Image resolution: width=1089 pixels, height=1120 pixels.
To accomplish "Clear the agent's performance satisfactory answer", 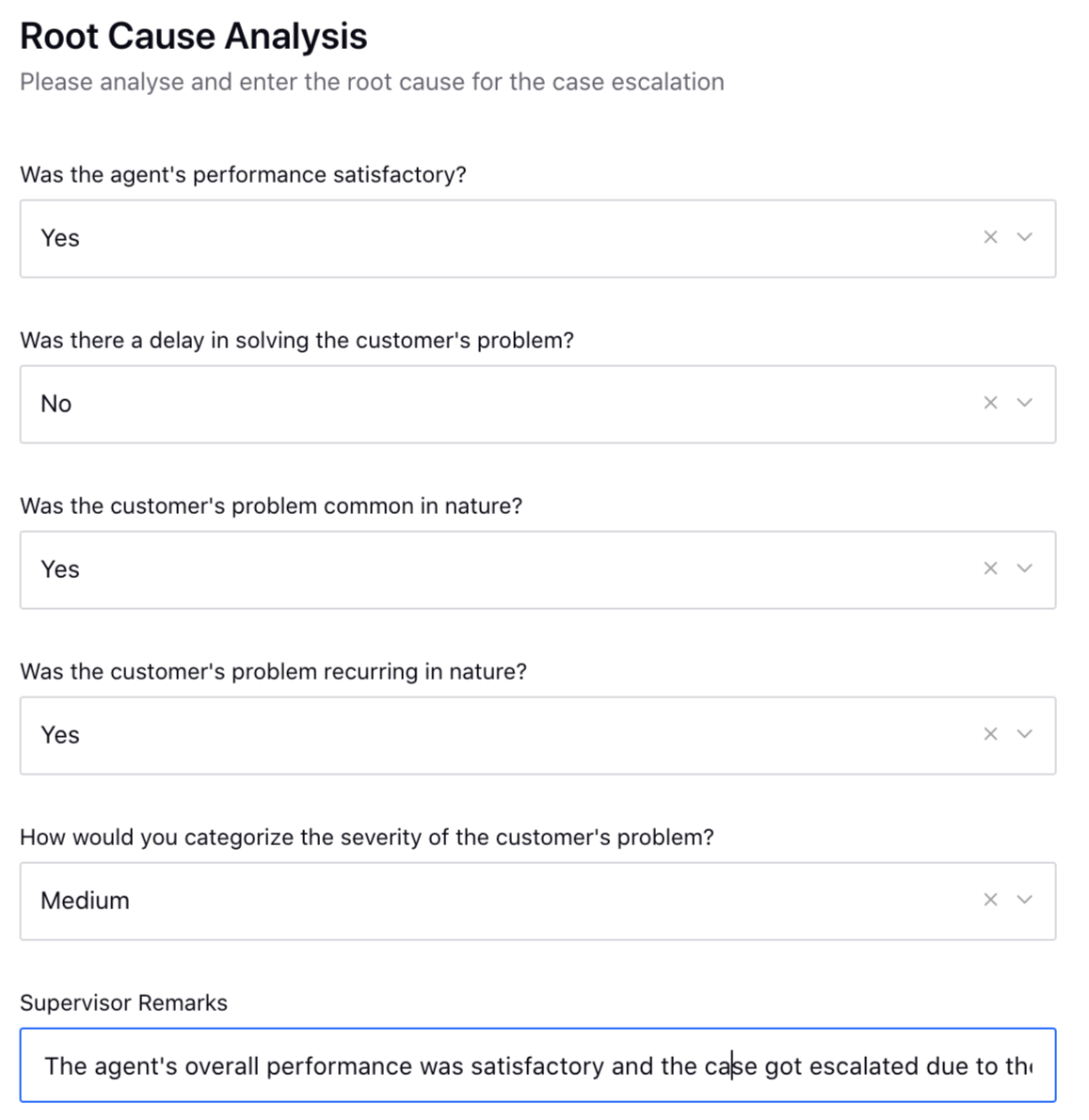I will click(x=990, y=237).
